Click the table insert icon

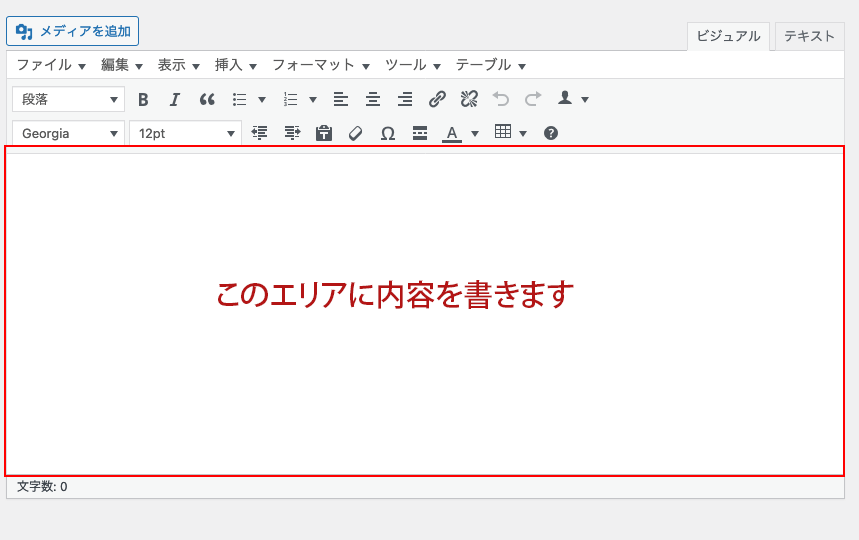(x=503, y=132)
